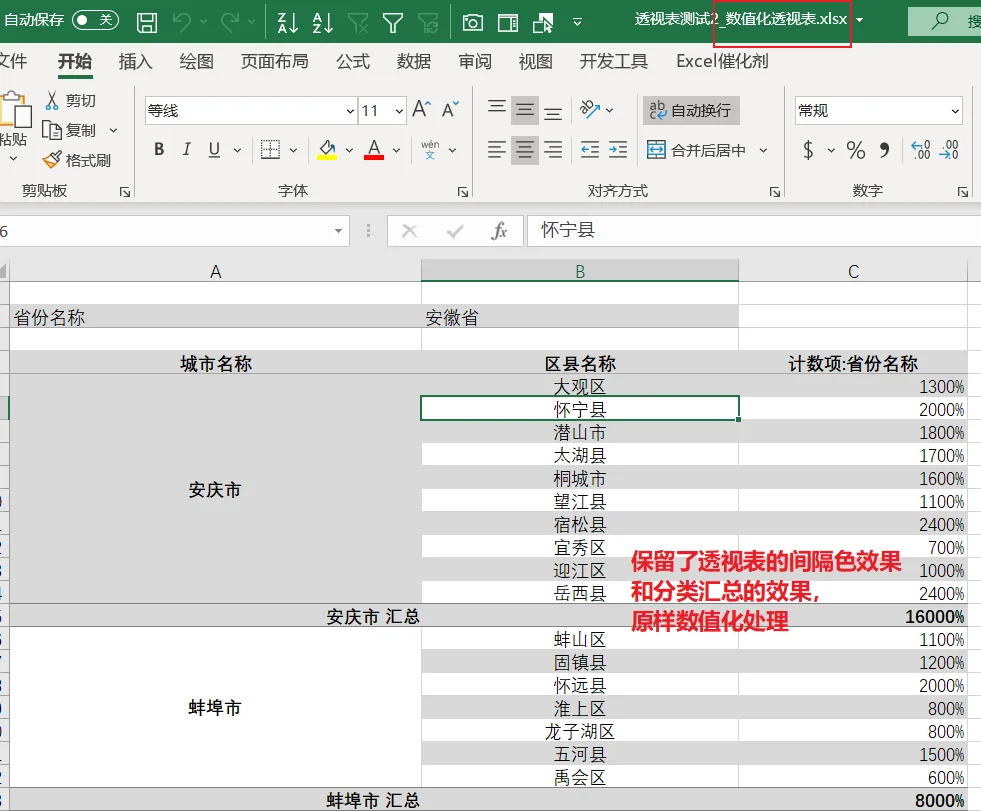Click the center horizontal alignment icon
The height and width of the screenshot is (811, 981).
525,150
